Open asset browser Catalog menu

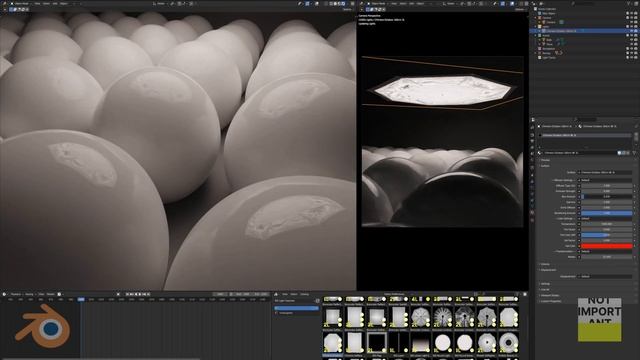[x=304, y=294]
